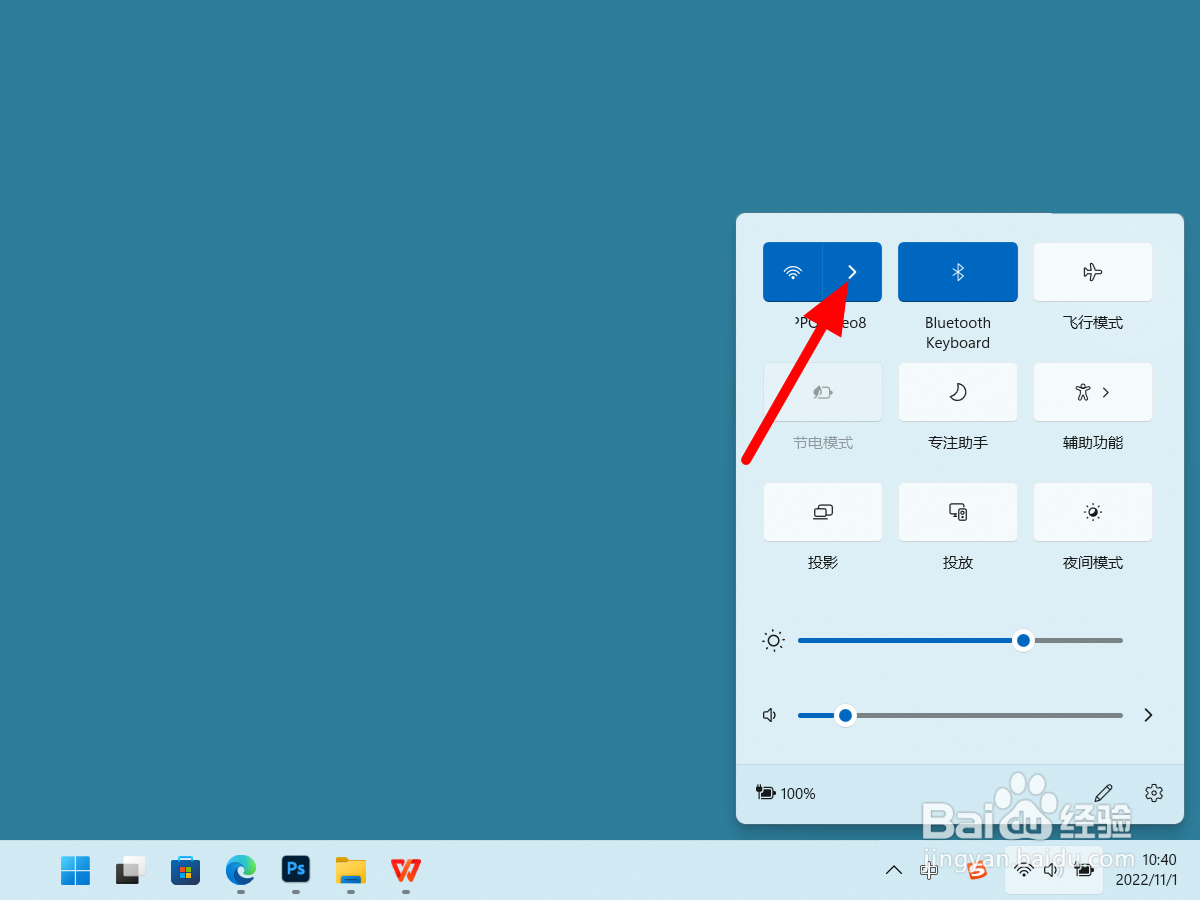Open the volume output device chevron
1200x900 pixels.
click(1147, 715)
